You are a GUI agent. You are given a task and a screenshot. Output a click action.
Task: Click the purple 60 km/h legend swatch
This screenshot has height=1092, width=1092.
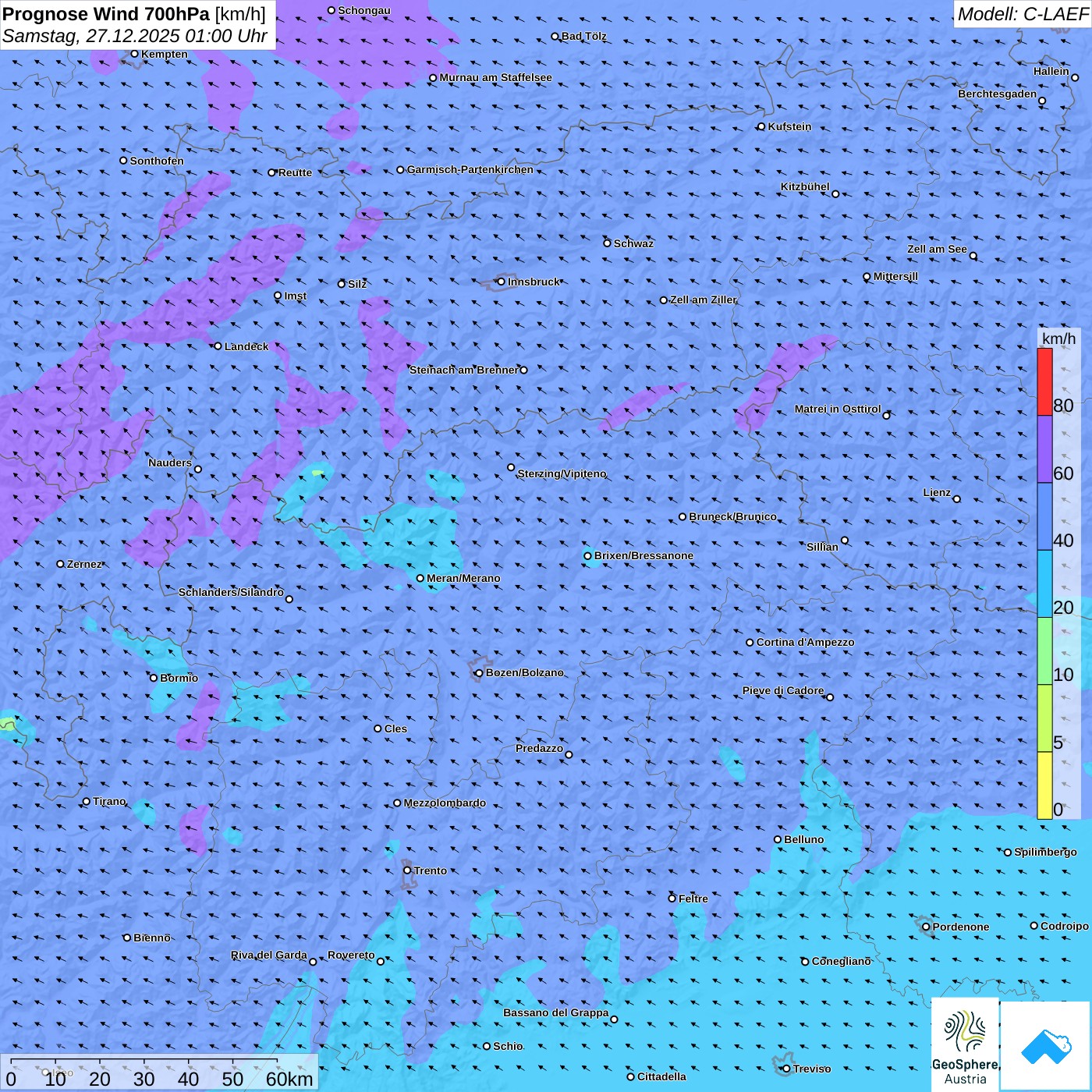1044,449
